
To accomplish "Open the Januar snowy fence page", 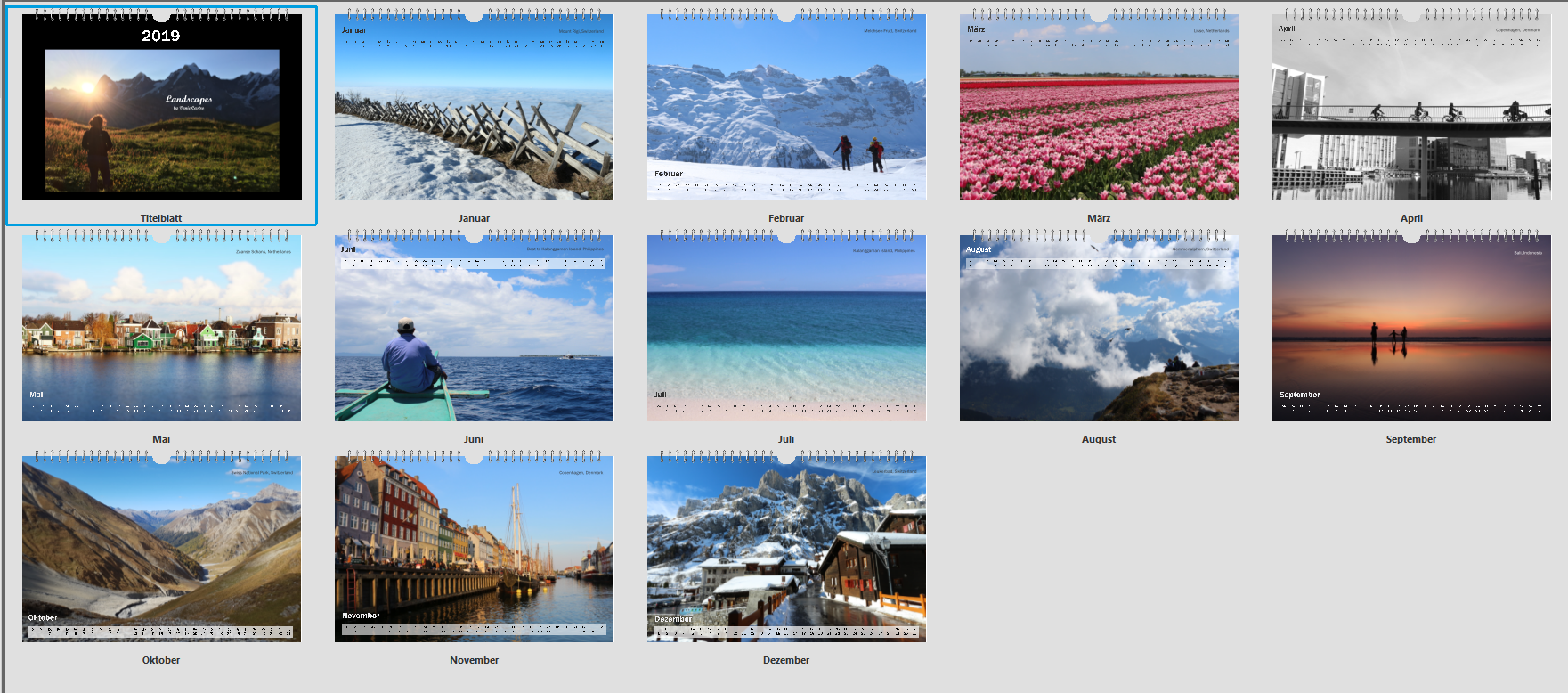I will click(474, 107).
